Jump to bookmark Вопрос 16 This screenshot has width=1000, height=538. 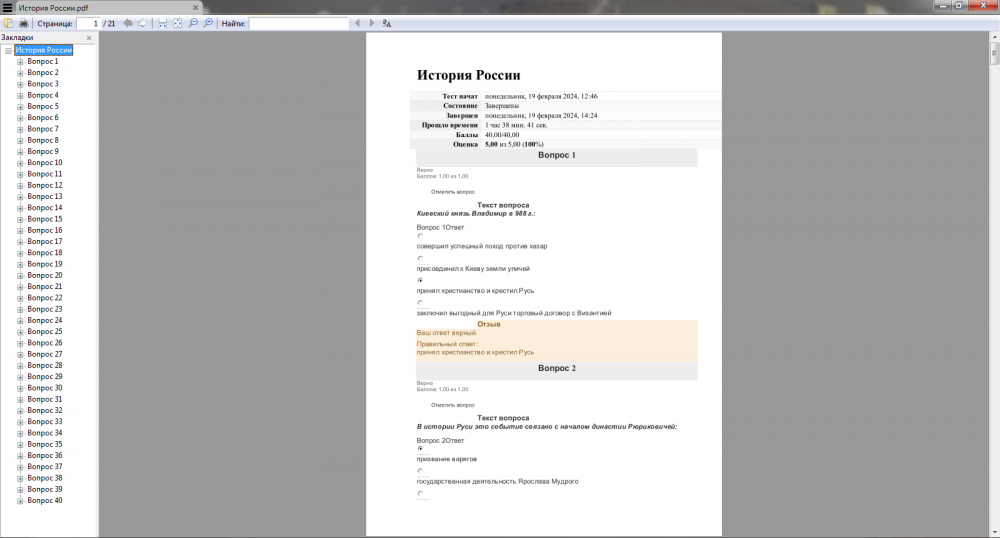(x=45, y=230)
